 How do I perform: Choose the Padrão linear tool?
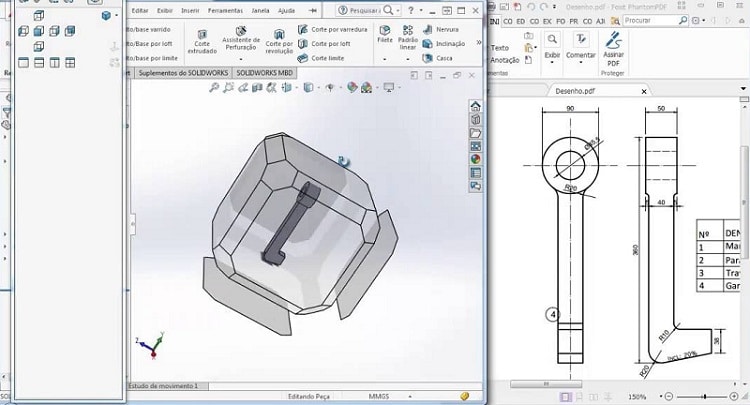pyautogui.click(x=408, y=36)
